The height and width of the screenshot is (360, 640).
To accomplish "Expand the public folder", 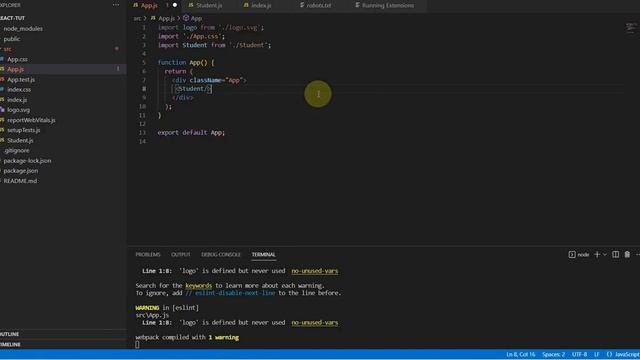I will [x=11, y=39].
